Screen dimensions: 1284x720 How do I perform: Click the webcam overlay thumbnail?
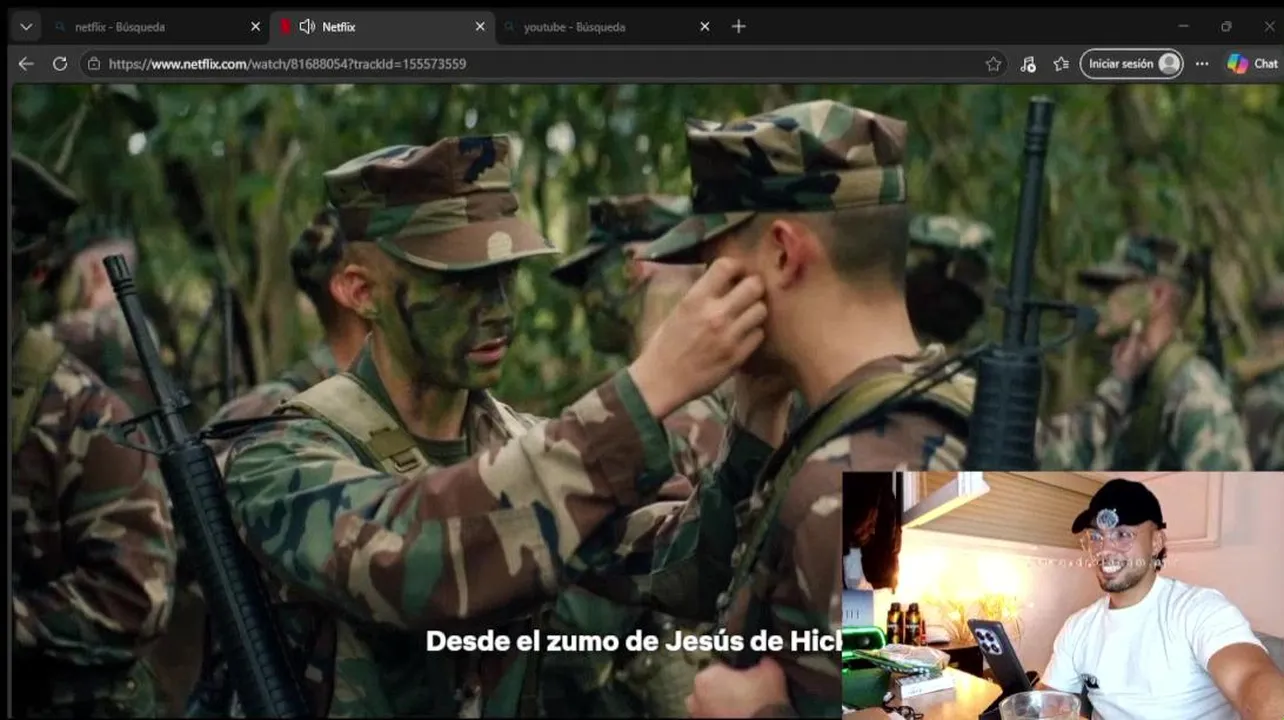coord(1062,595)
